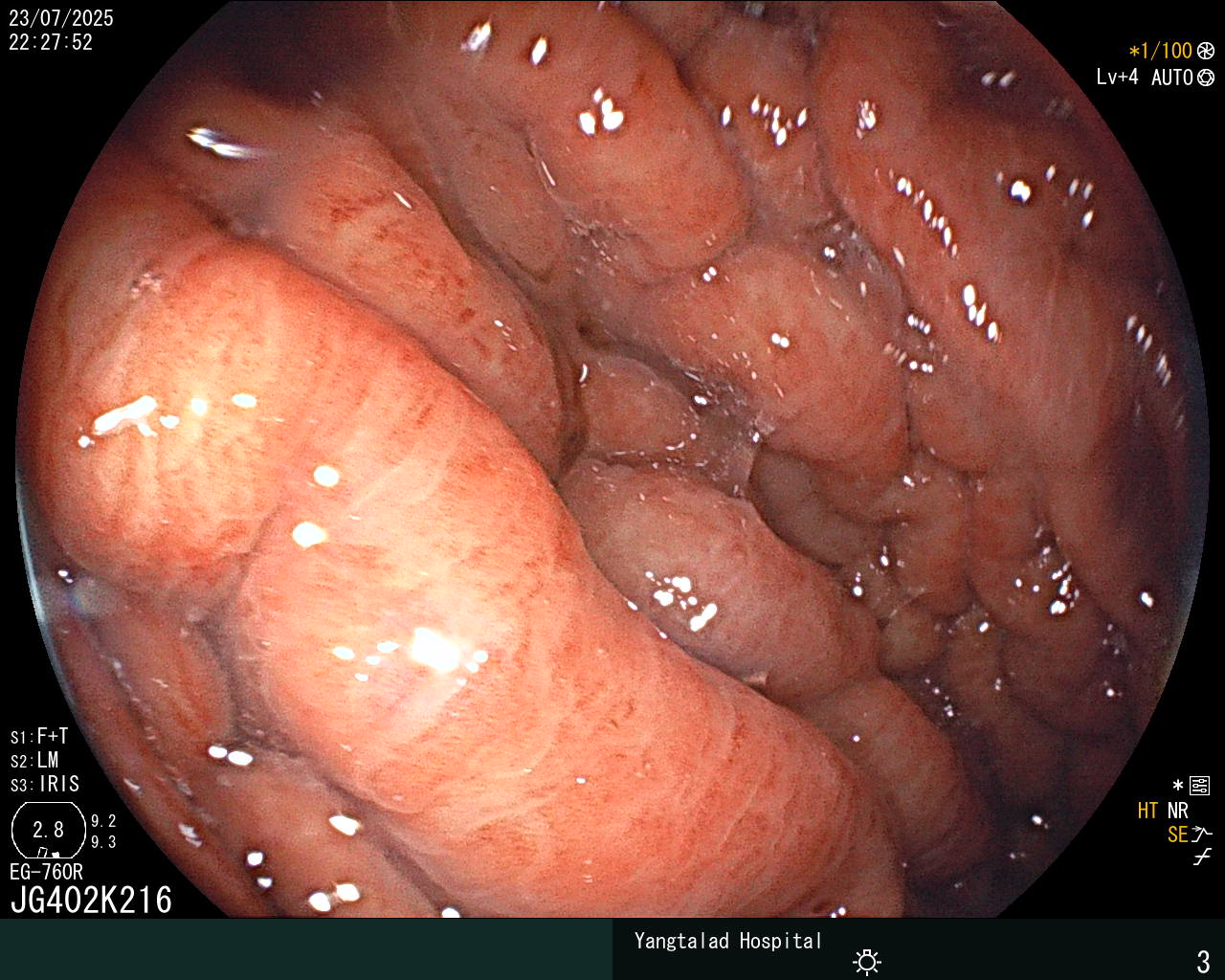Click the SE structure enhancement curve icon
This screenshot has height=980, width=1225.
1202,835
